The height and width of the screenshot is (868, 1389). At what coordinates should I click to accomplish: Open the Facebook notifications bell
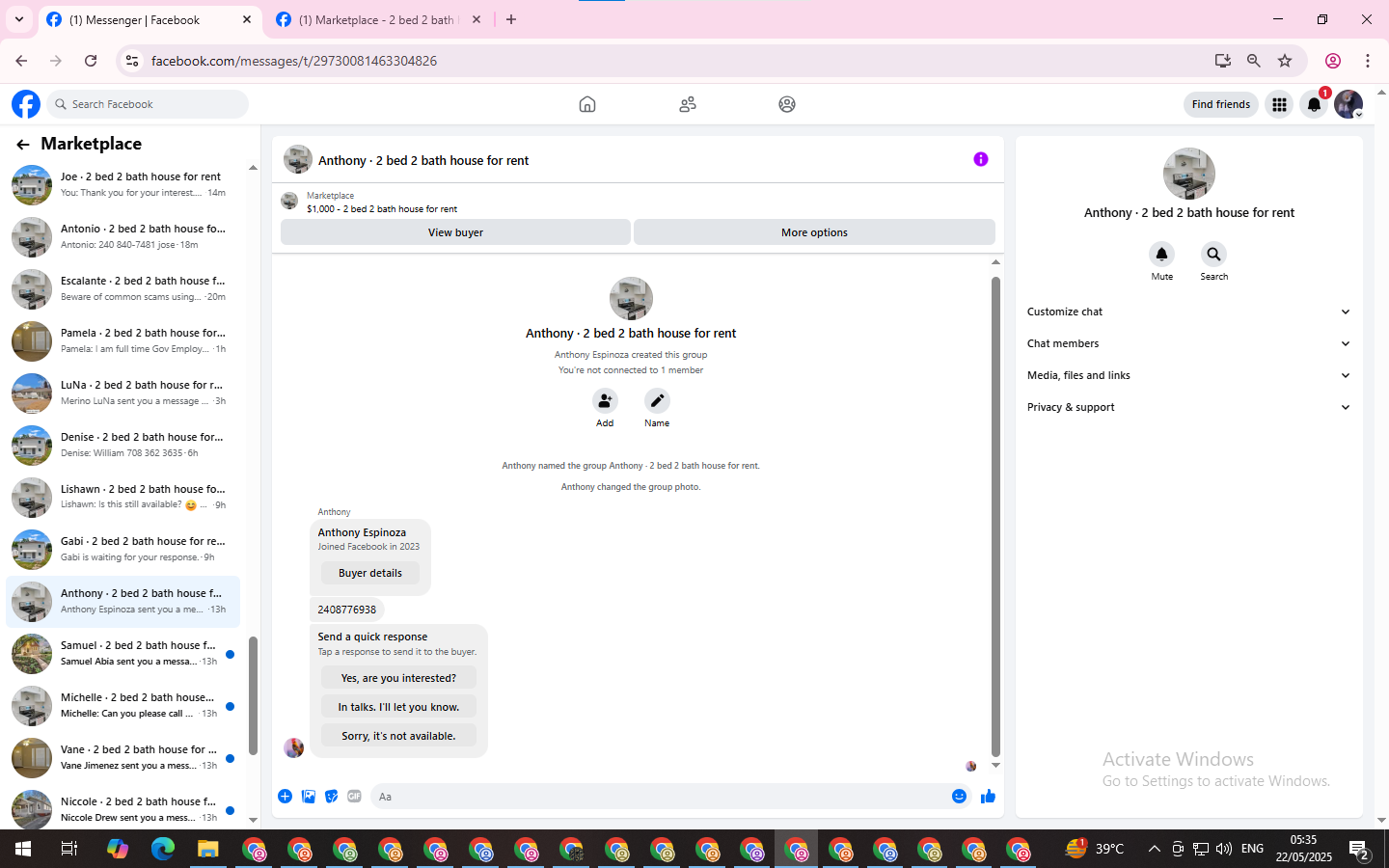click(x=1314, y=104)
